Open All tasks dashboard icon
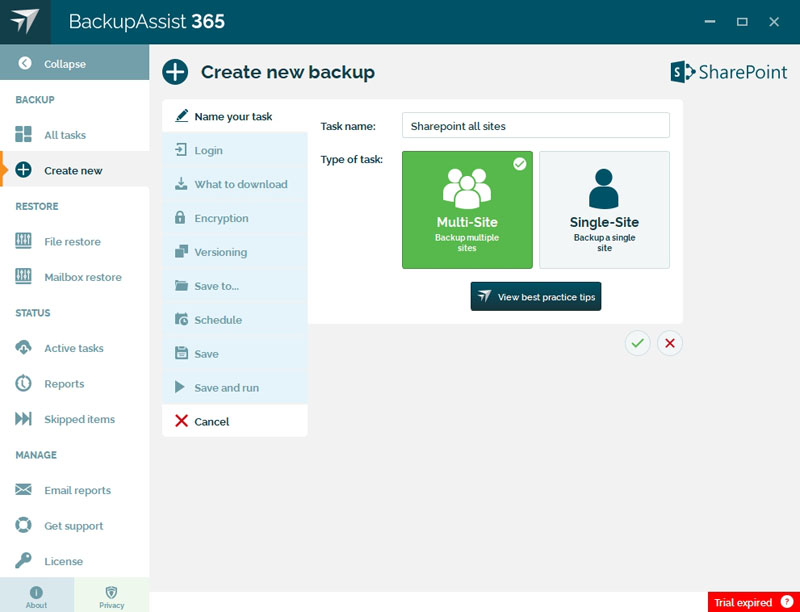This screenshot has width=800, height=612. coord(23,134)
